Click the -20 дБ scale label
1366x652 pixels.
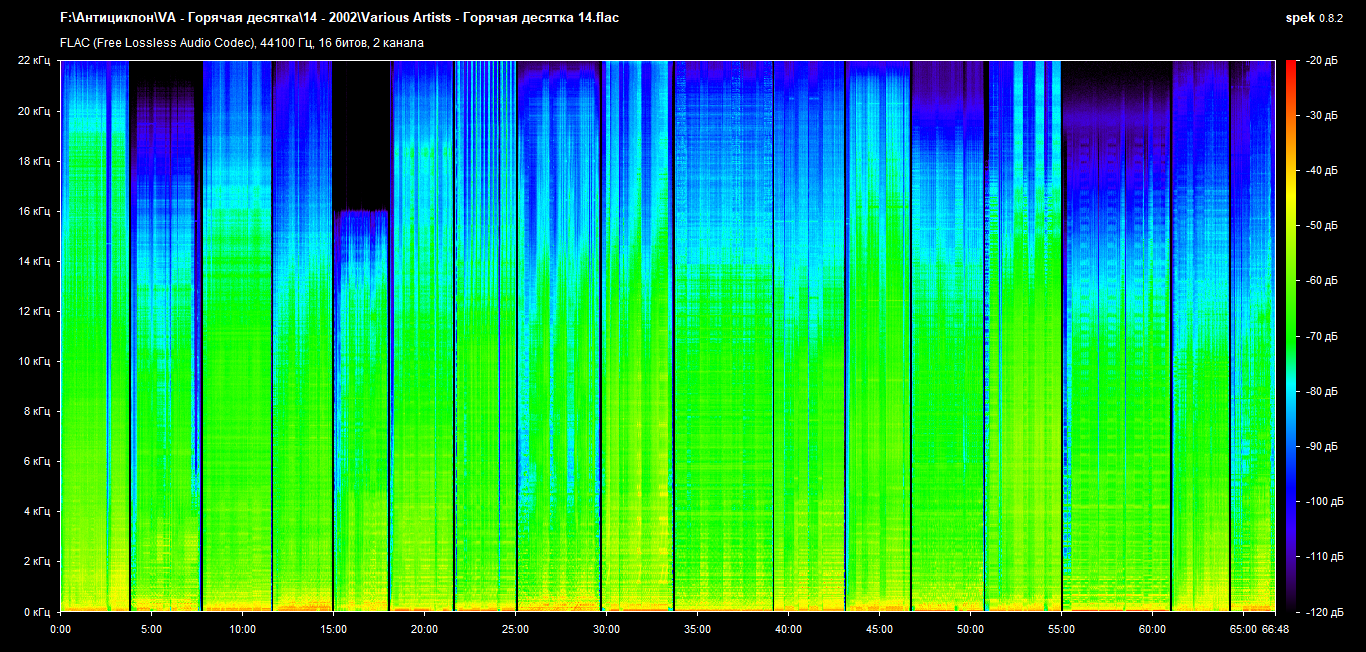click(x=1320, y=61)
